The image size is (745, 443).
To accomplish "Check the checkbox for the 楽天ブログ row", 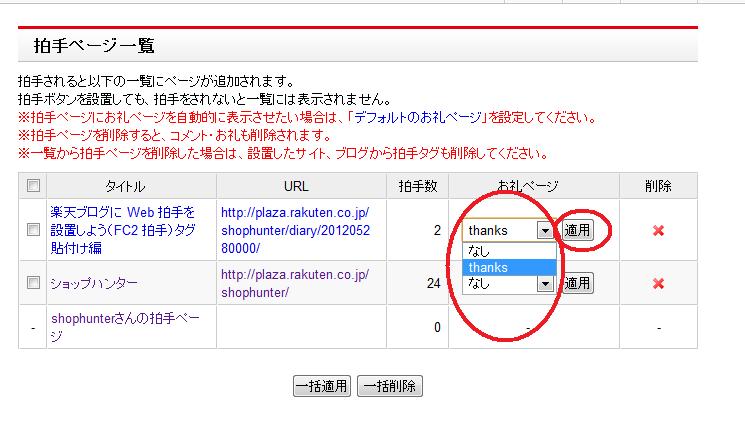I will coord(33,230).
